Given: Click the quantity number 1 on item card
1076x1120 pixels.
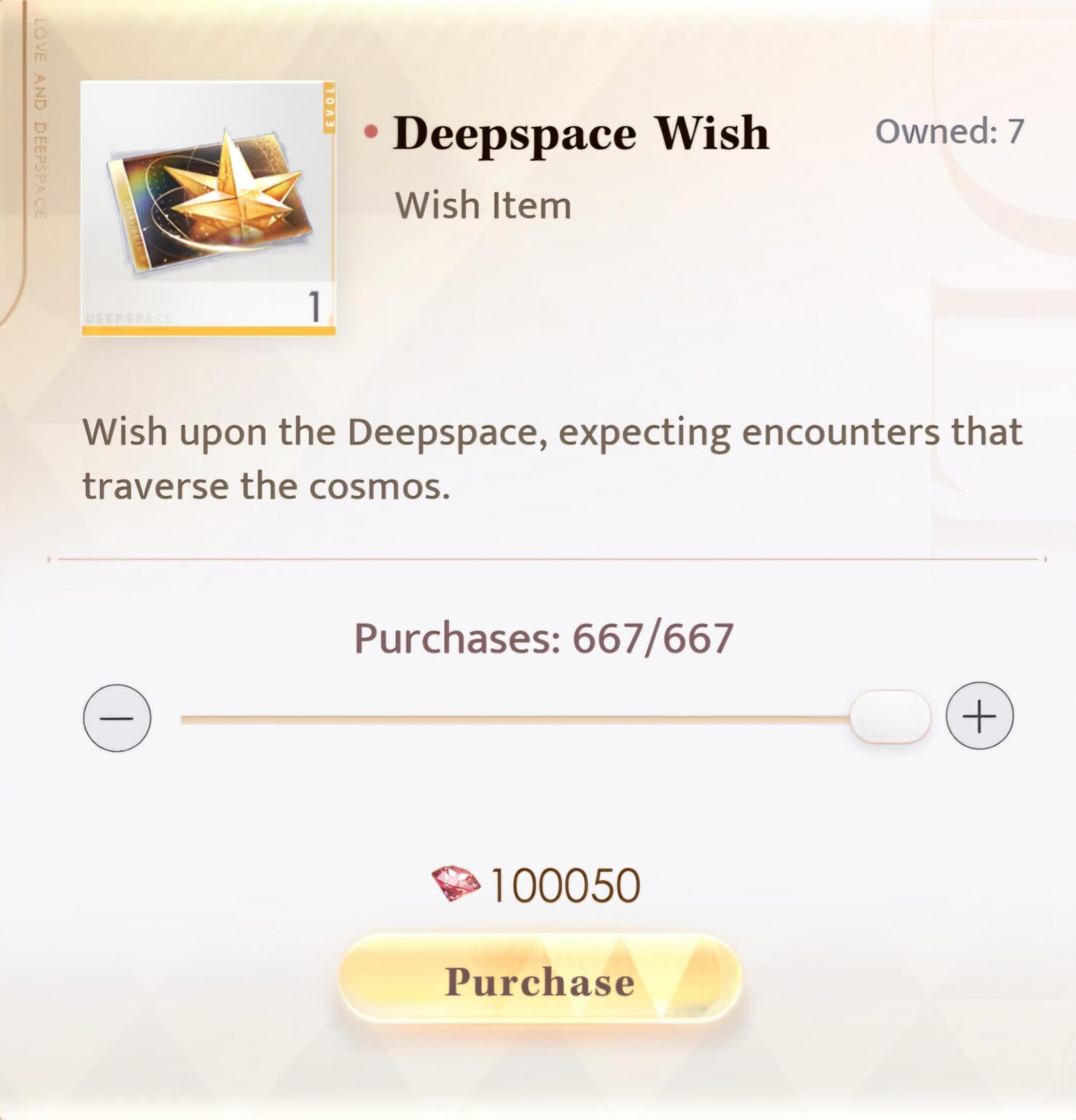Looking at the screenshot, I should (x=315, y=306).
